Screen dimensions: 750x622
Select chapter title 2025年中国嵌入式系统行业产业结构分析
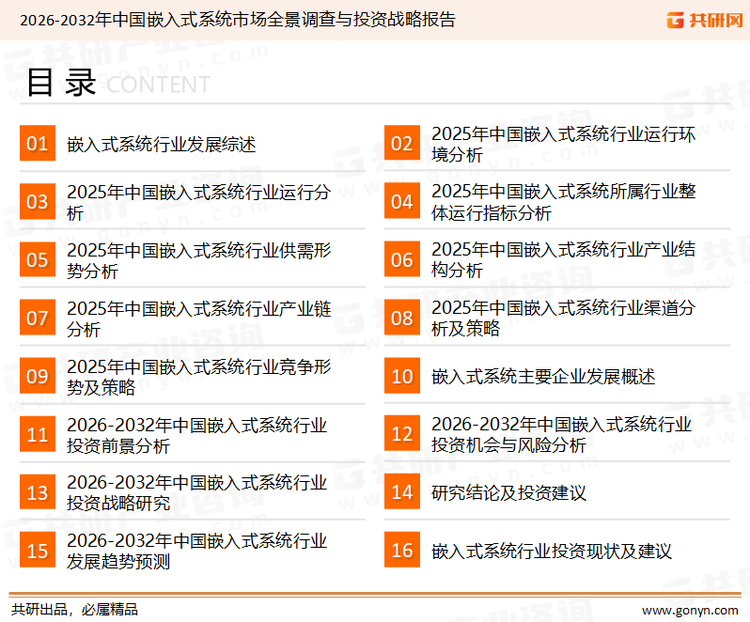[563, 259]
